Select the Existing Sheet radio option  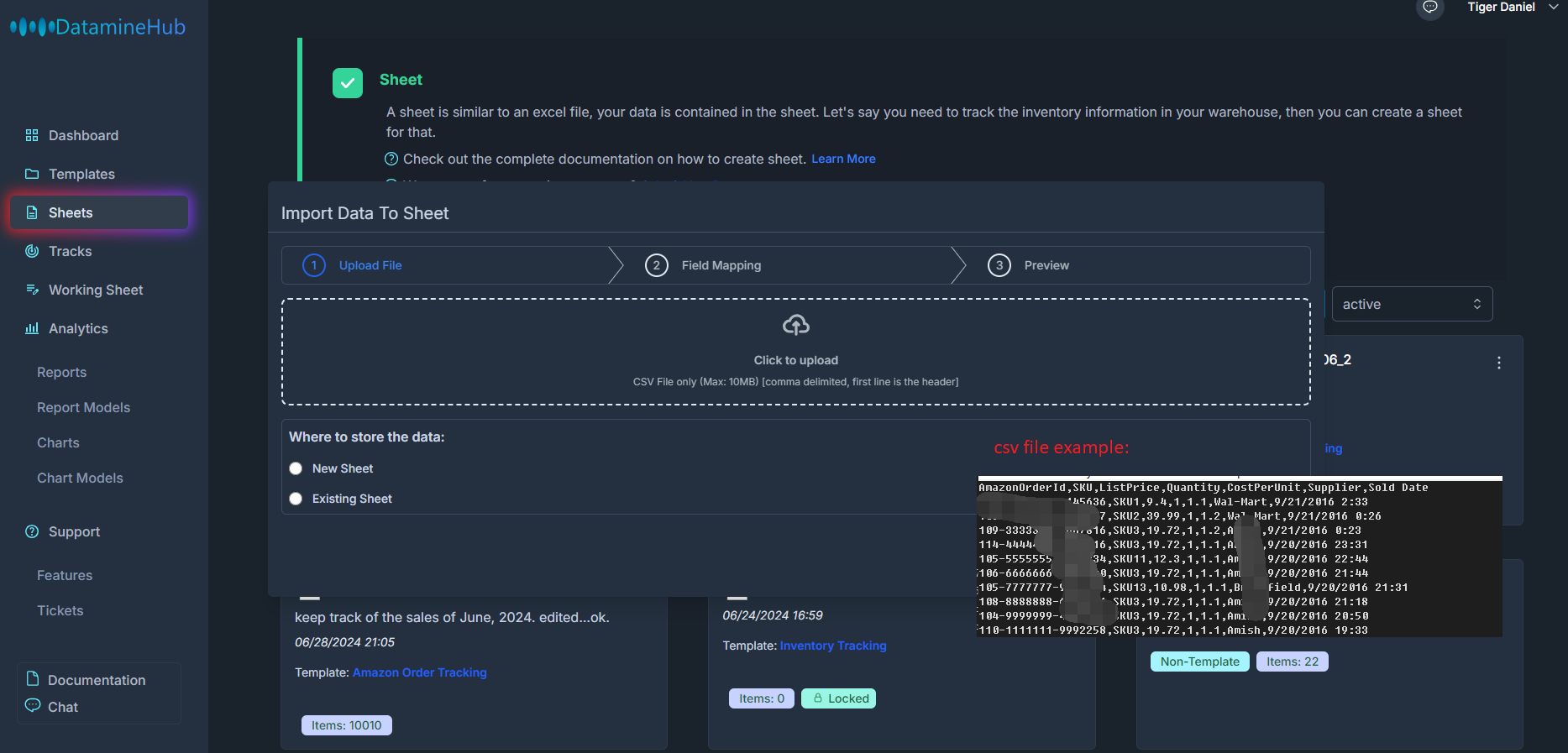(x=296, y=499)
